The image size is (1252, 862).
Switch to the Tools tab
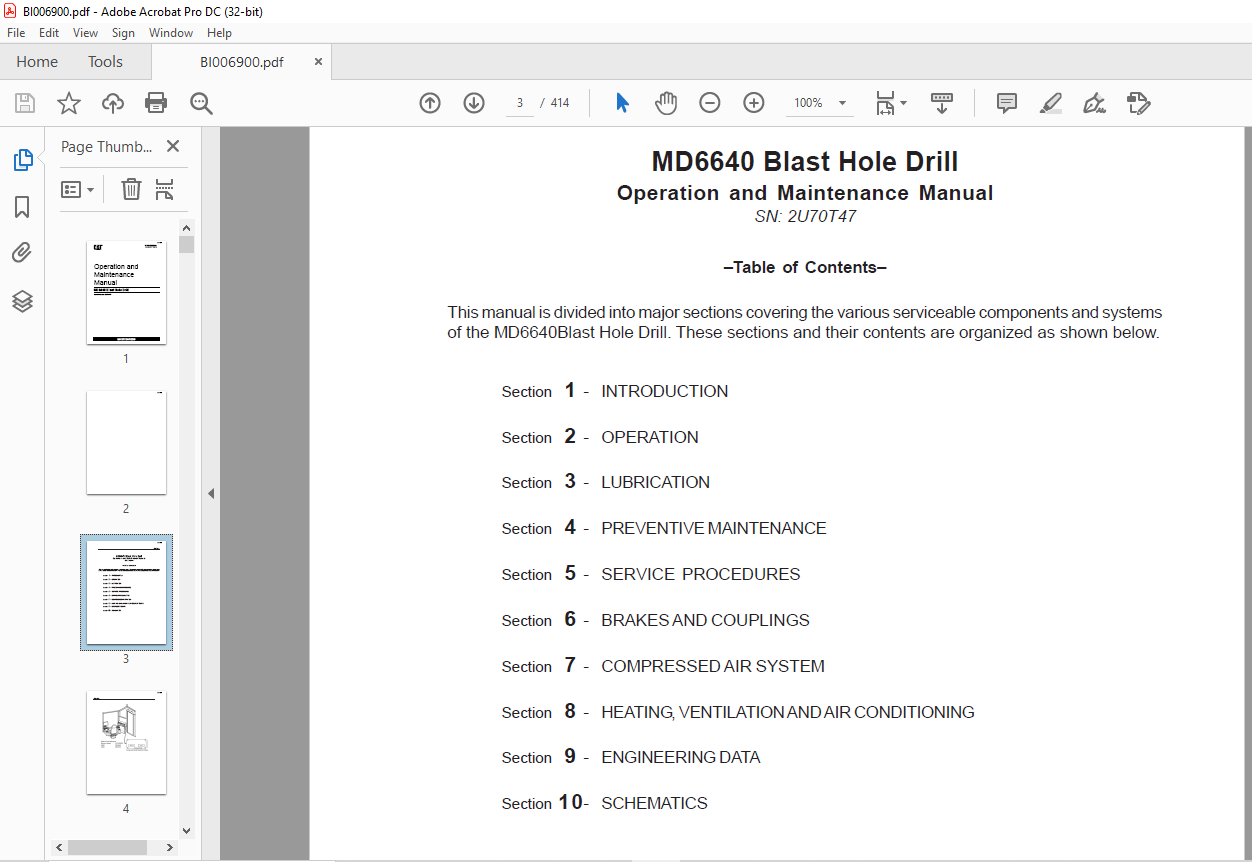105,62
